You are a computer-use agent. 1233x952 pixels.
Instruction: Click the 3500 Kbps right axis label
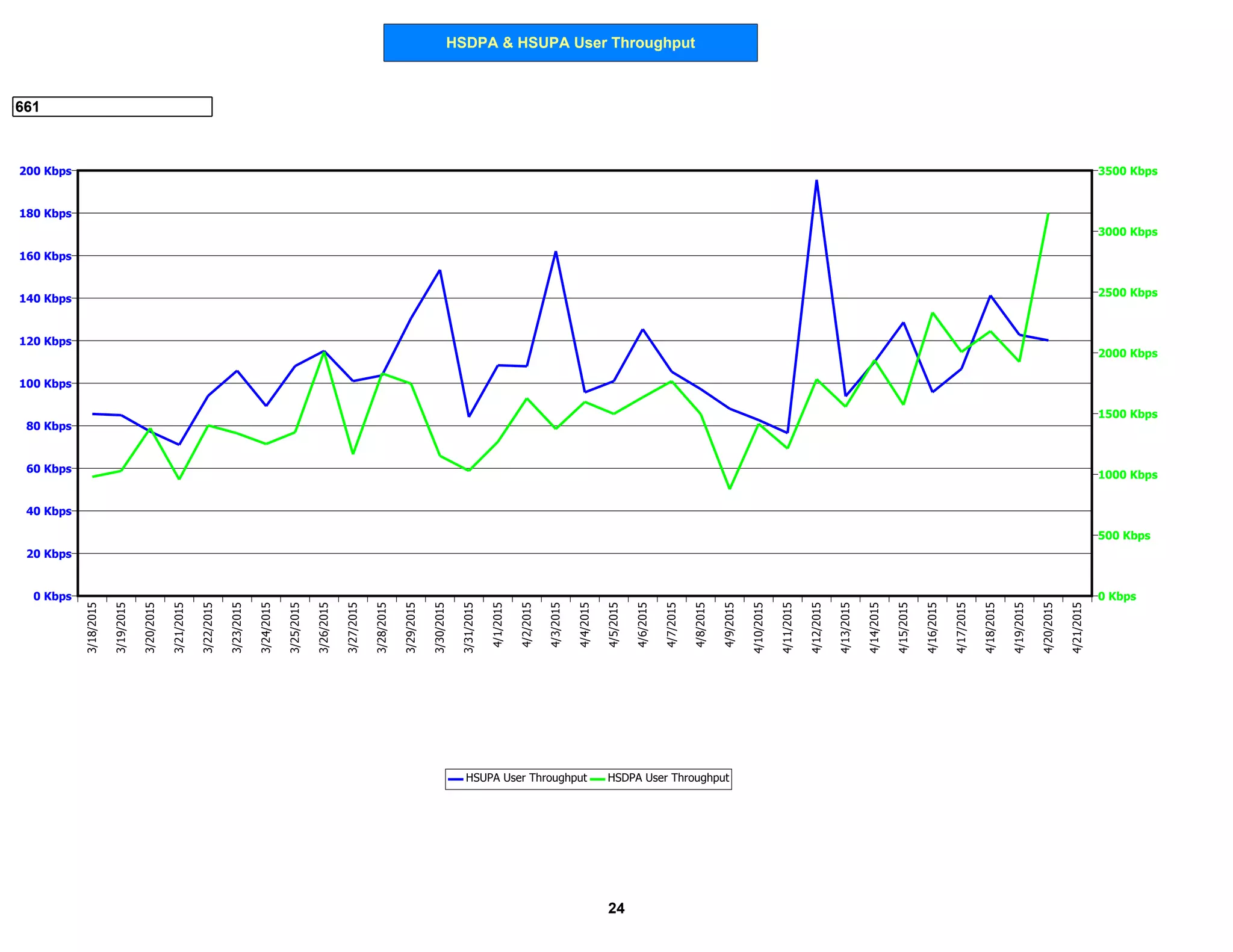tap(1127, 171)
